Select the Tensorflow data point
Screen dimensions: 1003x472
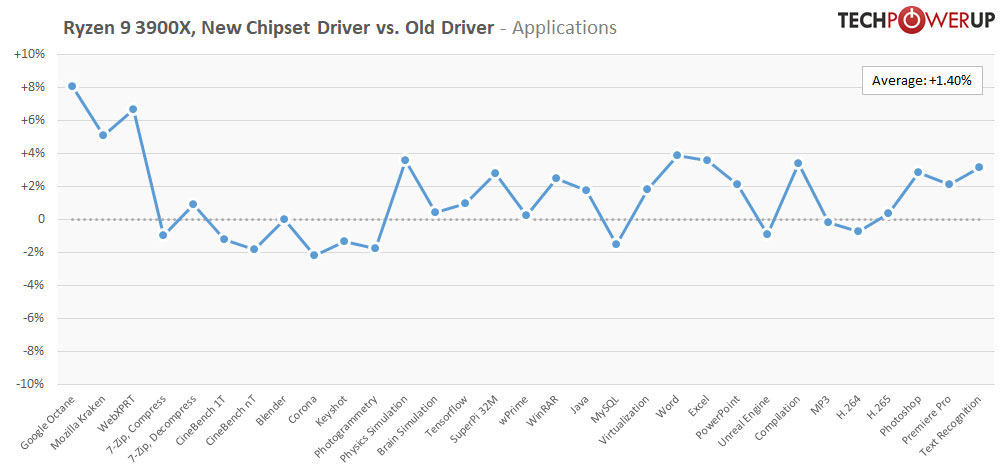(x=465, y=203)
